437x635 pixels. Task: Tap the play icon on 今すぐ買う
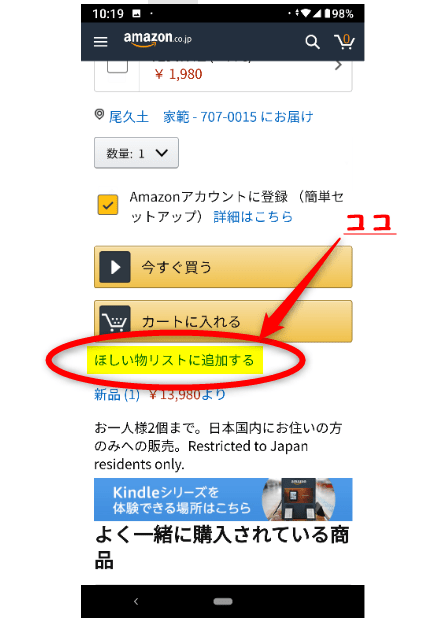115,267
